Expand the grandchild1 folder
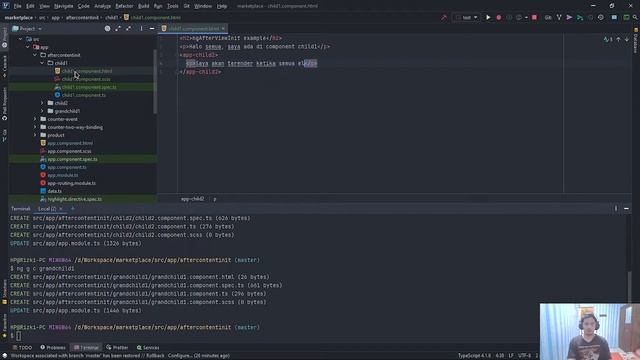The height and width of the screenshot is (360, 640). coord(42,111)
